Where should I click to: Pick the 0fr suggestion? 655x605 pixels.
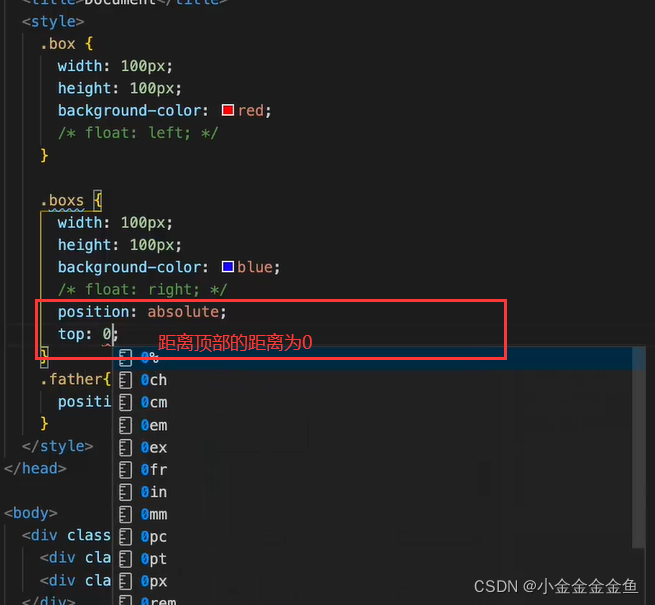373,470
